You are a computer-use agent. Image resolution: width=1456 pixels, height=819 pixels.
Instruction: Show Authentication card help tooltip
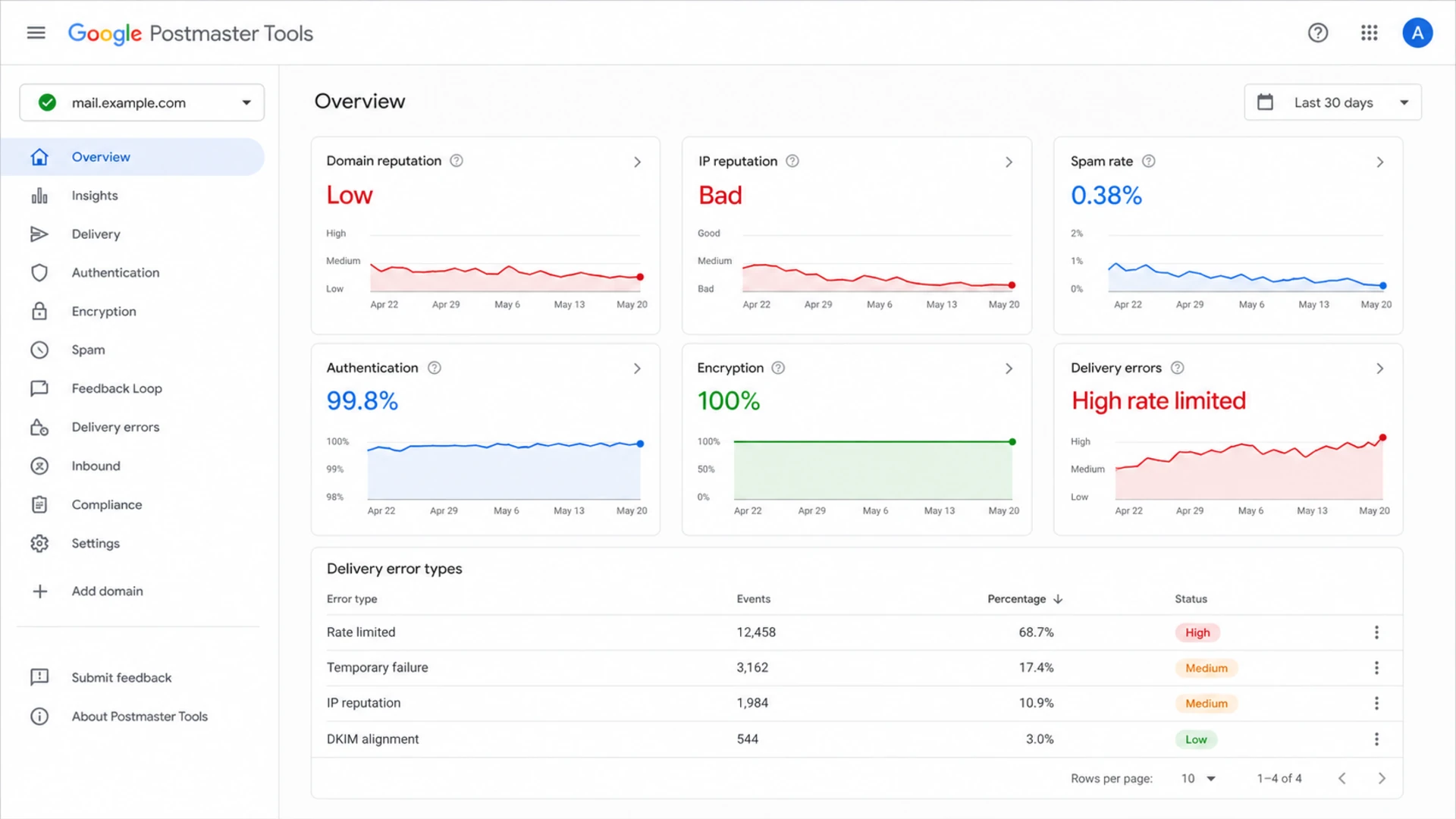coord(435,368)
